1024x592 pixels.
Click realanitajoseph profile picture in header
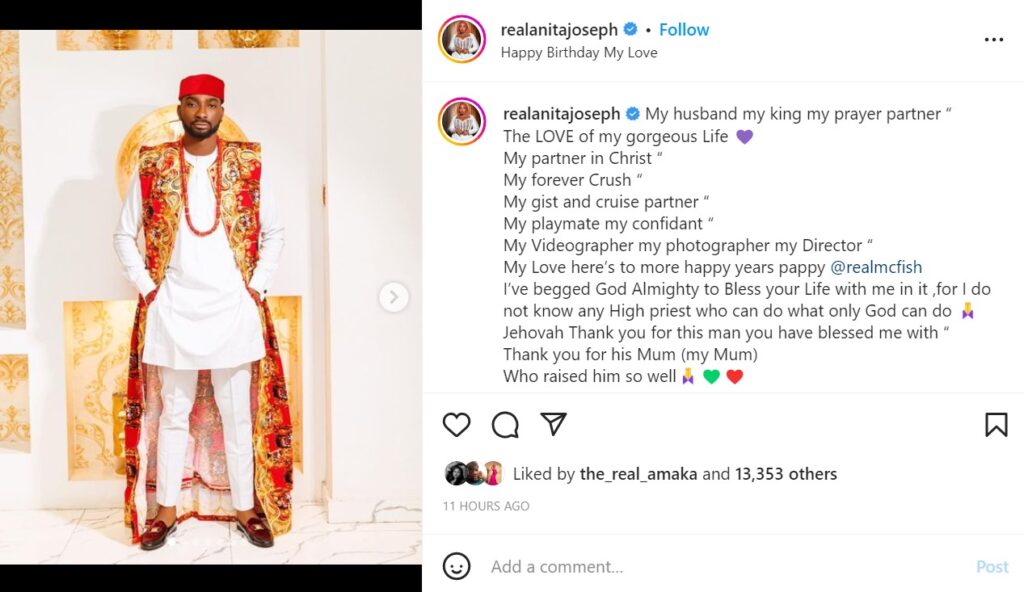coord(463,40)
